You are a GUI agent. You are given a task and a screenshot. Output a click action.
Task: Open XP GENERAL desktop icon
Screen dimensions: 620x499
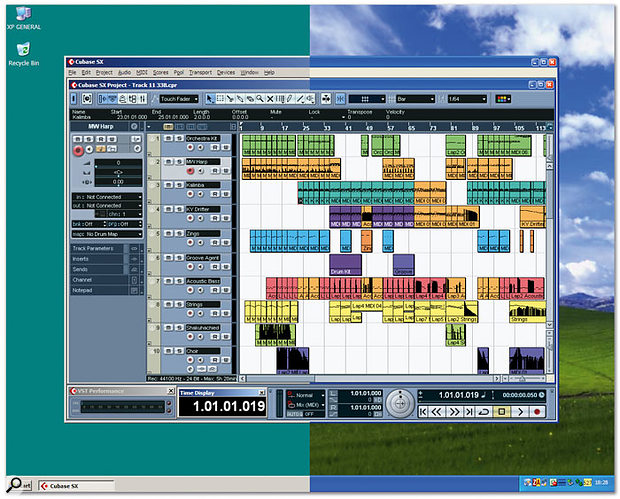coord(23,19)
